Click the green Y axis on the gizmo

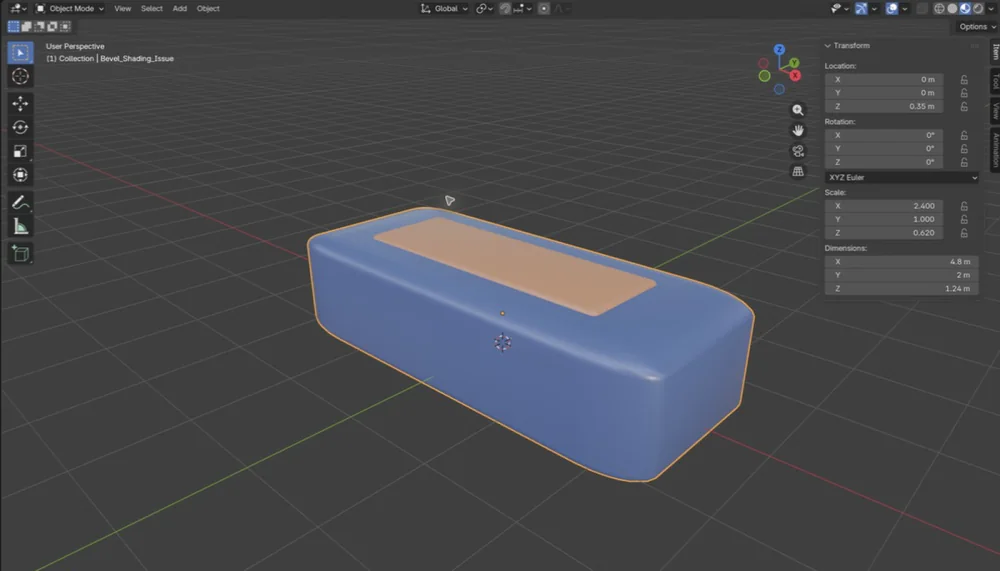pyautogui.click(x=794, y=63)
